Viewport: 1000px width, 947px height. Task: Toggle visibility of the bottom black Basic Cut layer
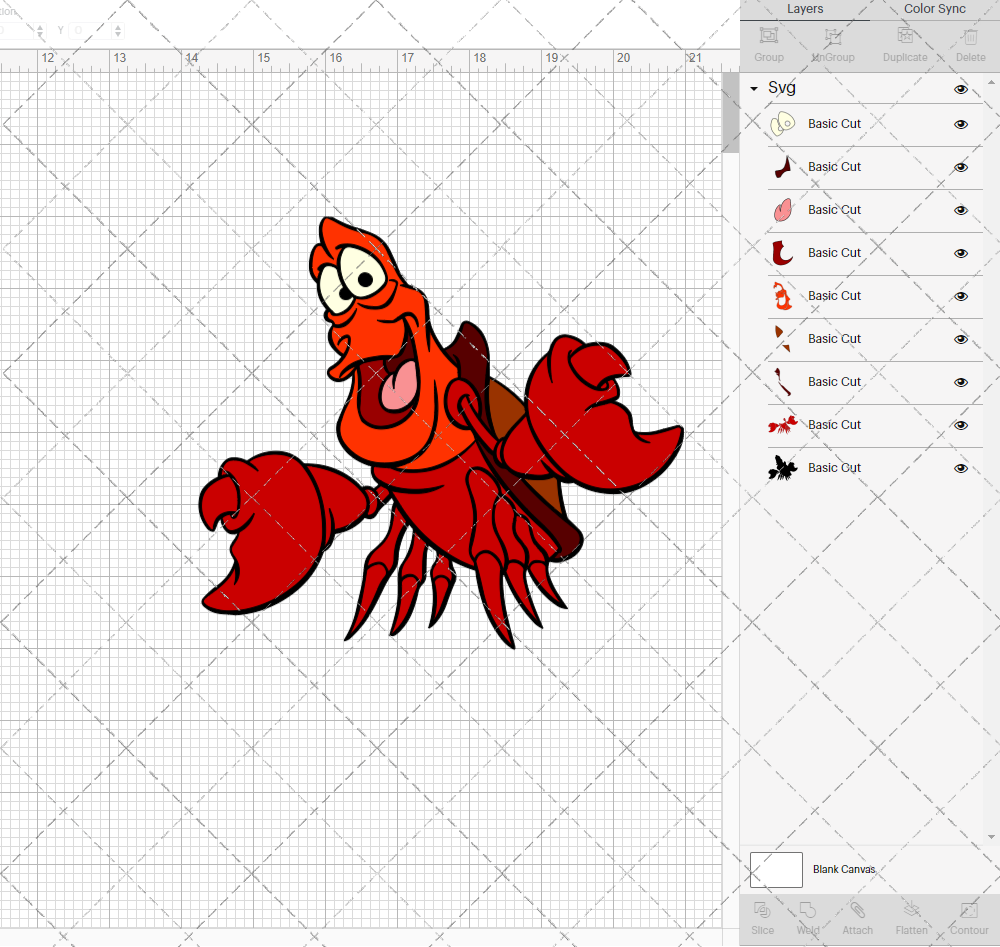(x=960, y=467)
